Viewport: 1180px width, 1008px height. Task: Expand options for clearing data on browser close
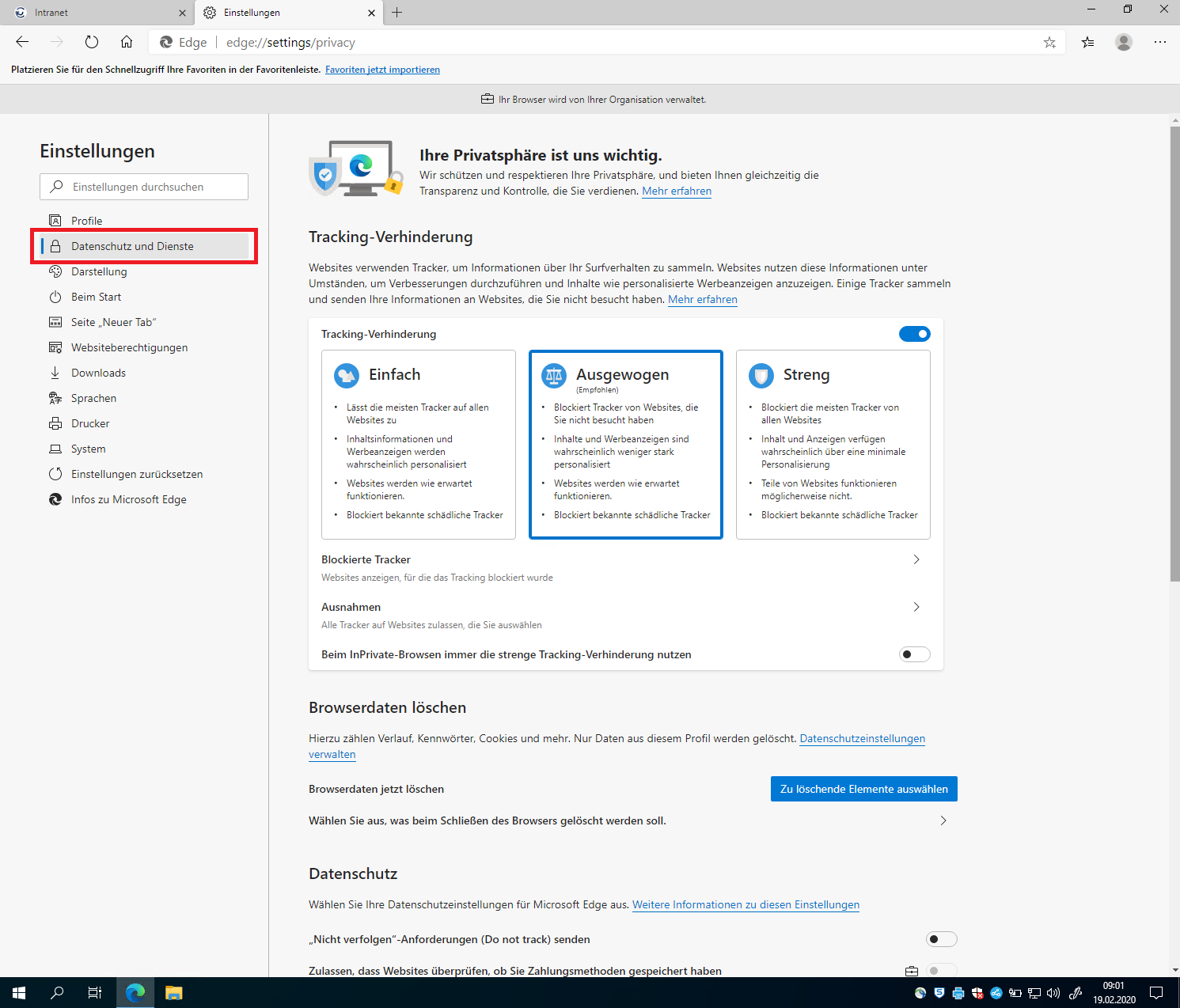click(943, 820)
